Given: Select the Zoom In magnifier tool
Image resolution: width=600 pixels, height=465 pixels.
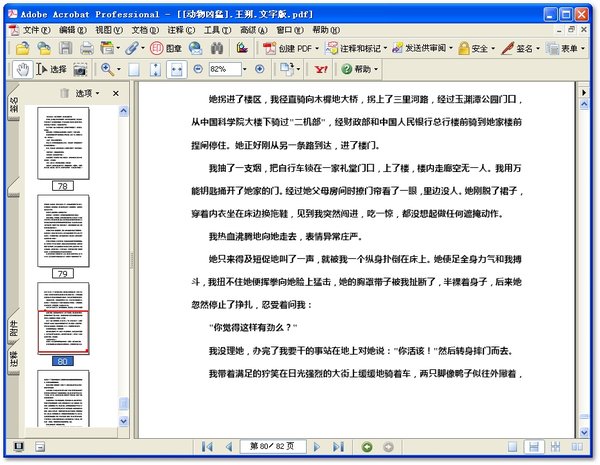Looking at the screenshot, I should [x=107, y=70].
